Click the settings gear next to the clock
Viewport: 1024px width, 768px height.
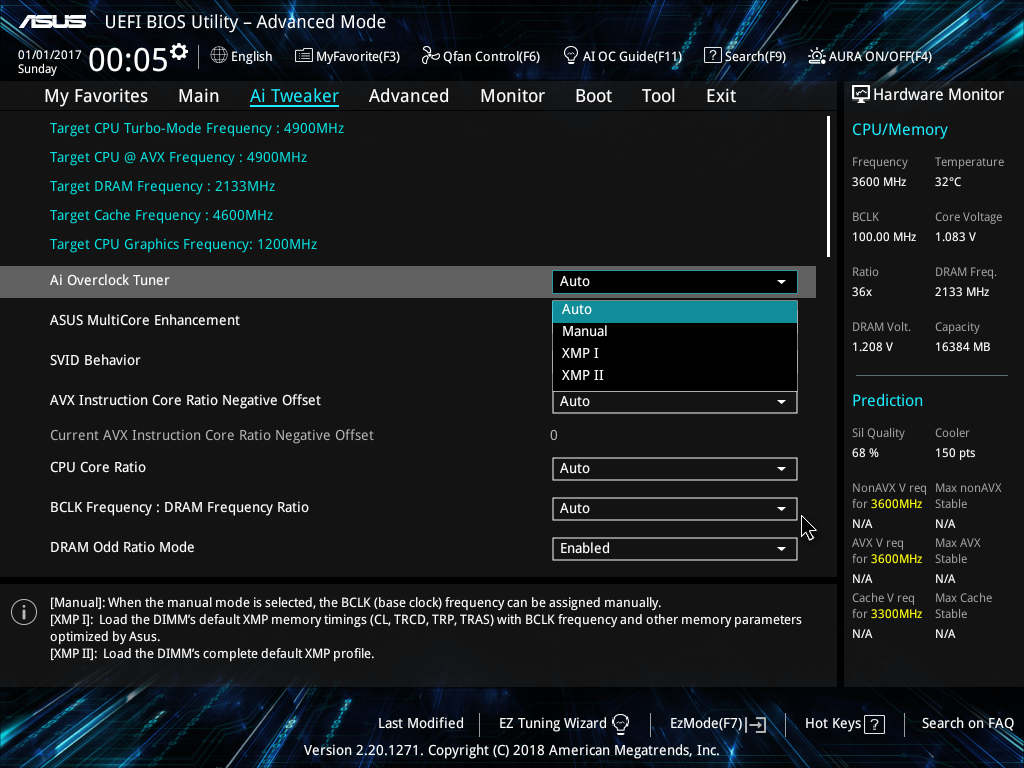point(179,52)
